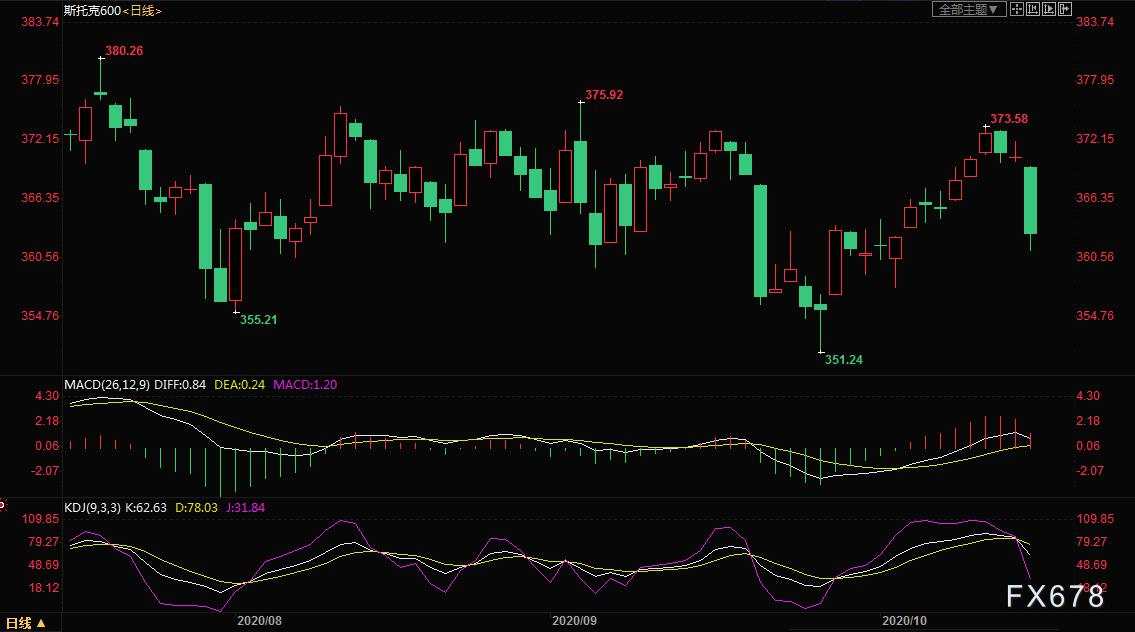This screenshot has width=1135, height=632.
Task: Click the 2020/10 date marker
Action: (904, 621)
